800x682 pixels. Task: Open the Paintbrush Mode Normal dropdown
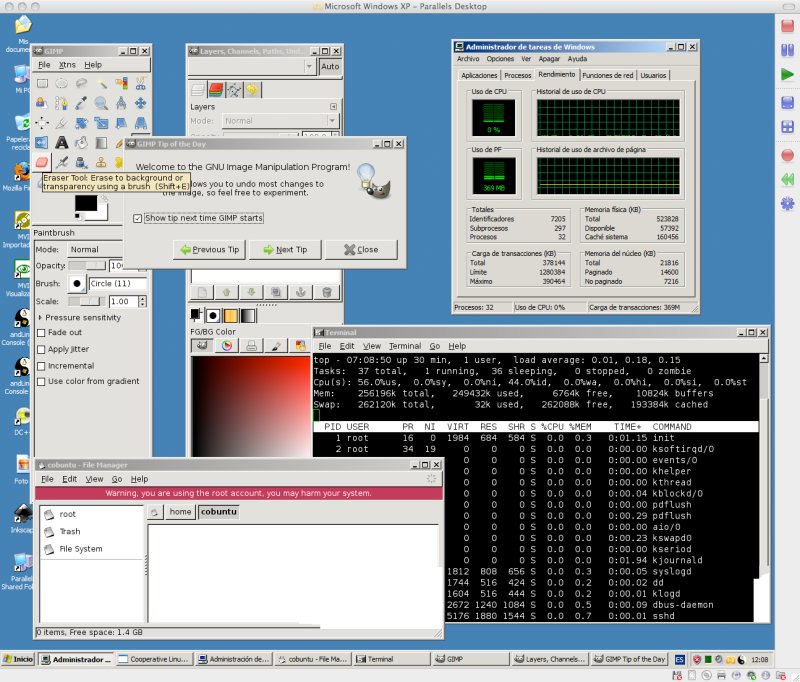(96, 249)
